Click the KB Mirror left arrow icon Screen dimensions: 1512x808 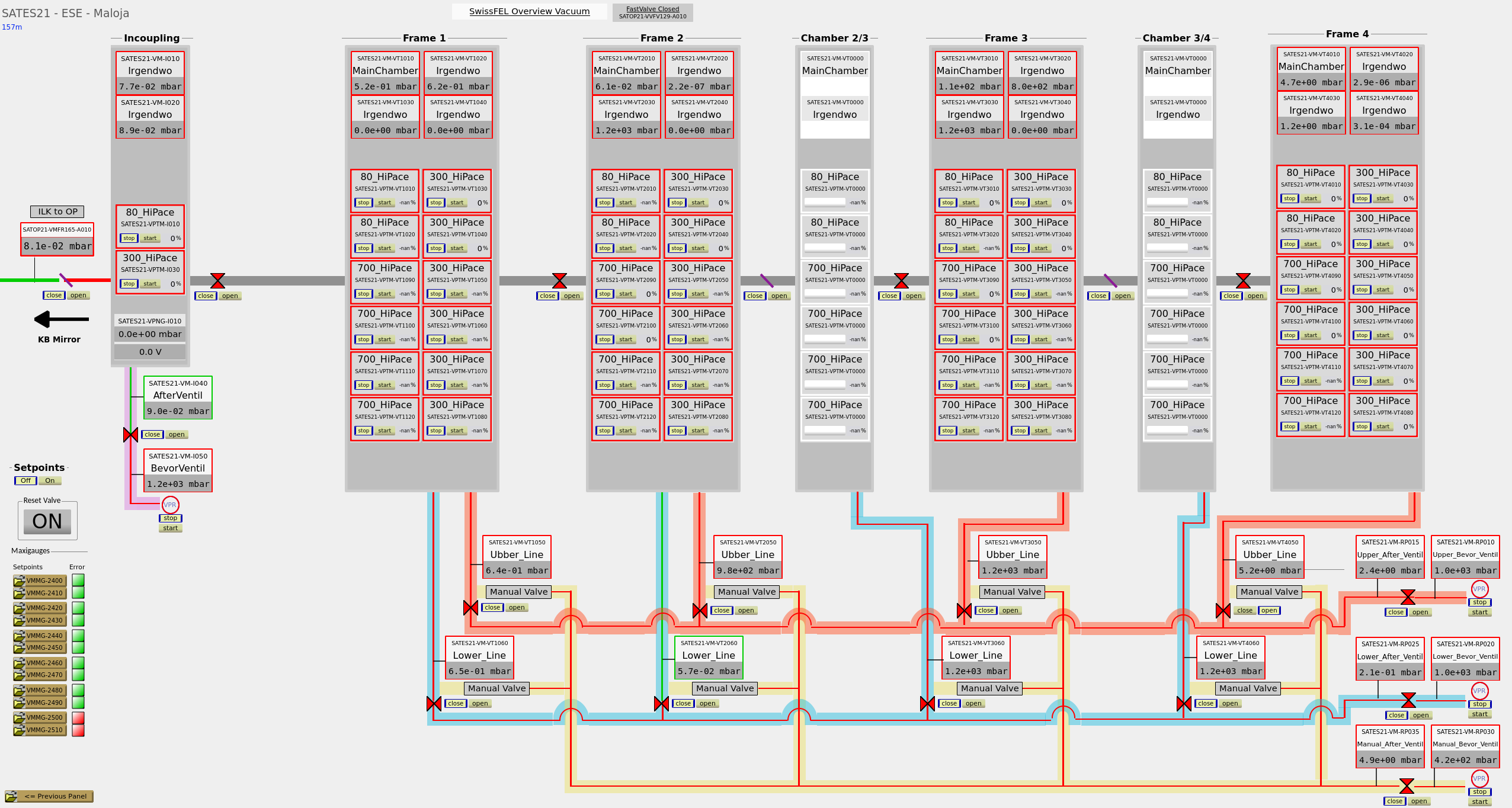(x=62, y=319)
